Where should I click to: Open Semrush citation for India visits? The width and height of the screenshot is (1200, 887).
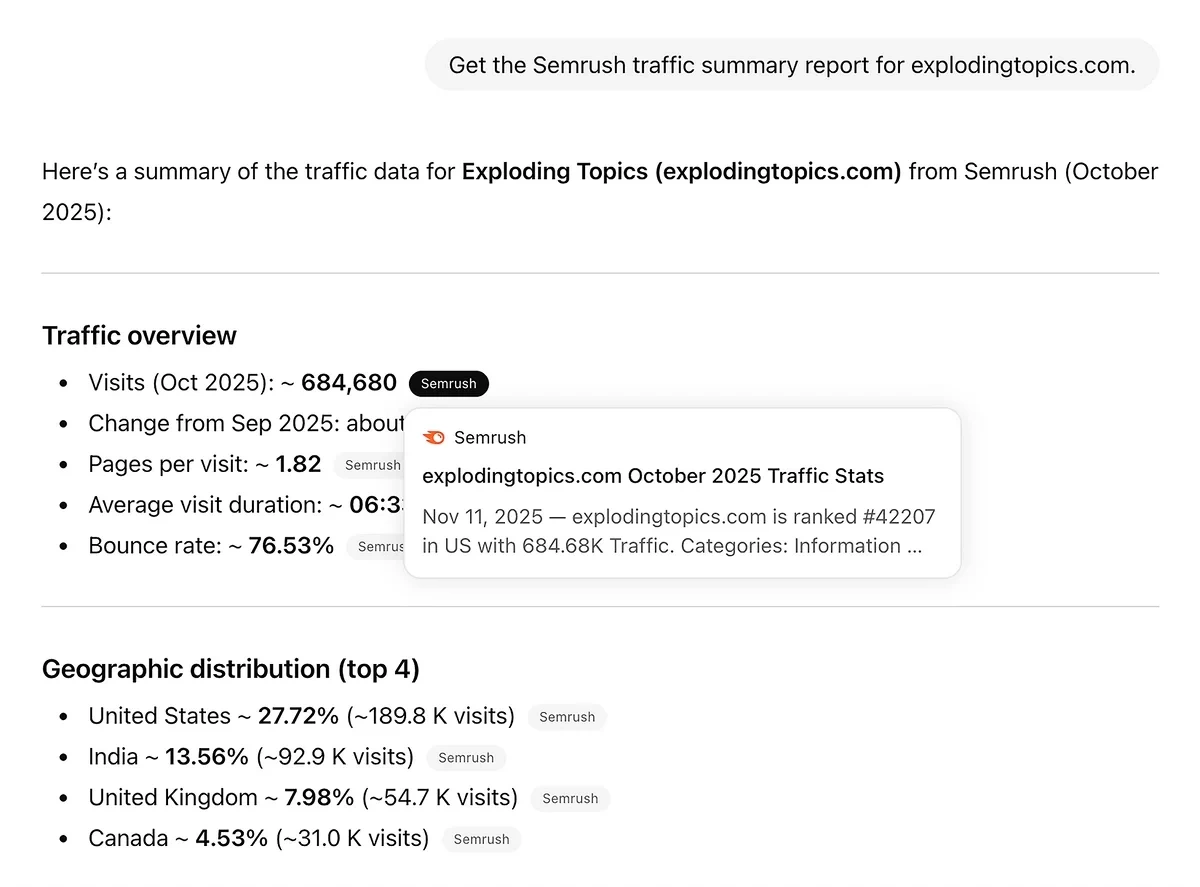[x=466, y=757]
